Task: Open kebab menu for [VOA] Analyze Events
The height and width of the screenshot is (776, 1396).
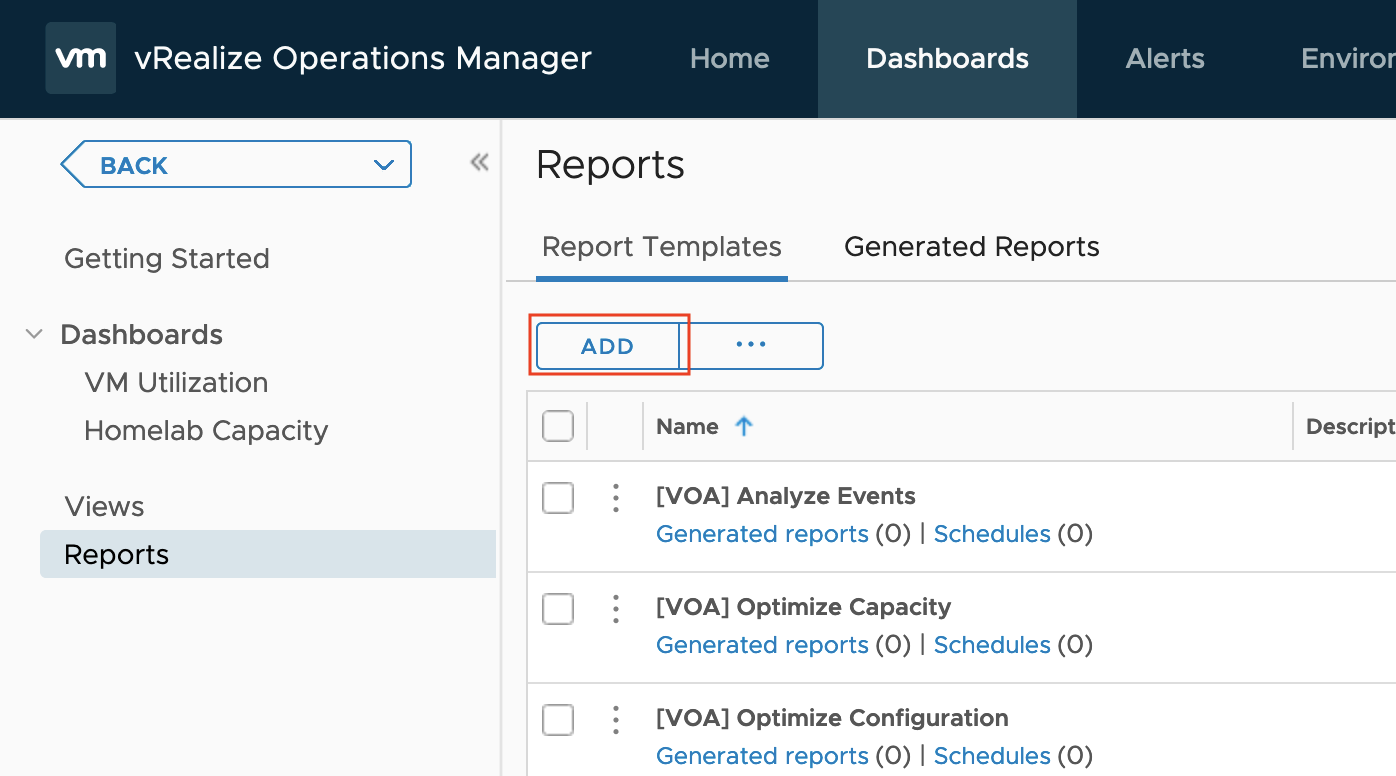Action: pyautogui.click(x=616, y=497)
